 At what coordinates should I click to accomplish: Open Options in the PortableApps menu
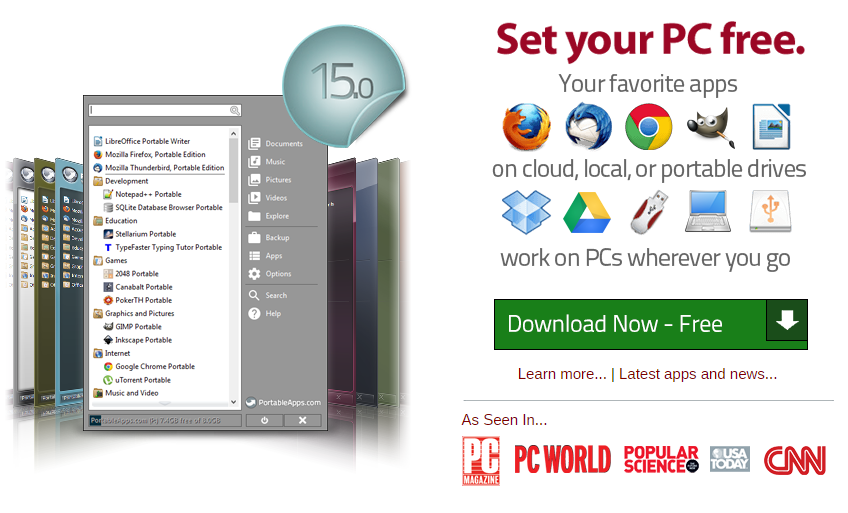pyautogui.click(x=270, y=274)
